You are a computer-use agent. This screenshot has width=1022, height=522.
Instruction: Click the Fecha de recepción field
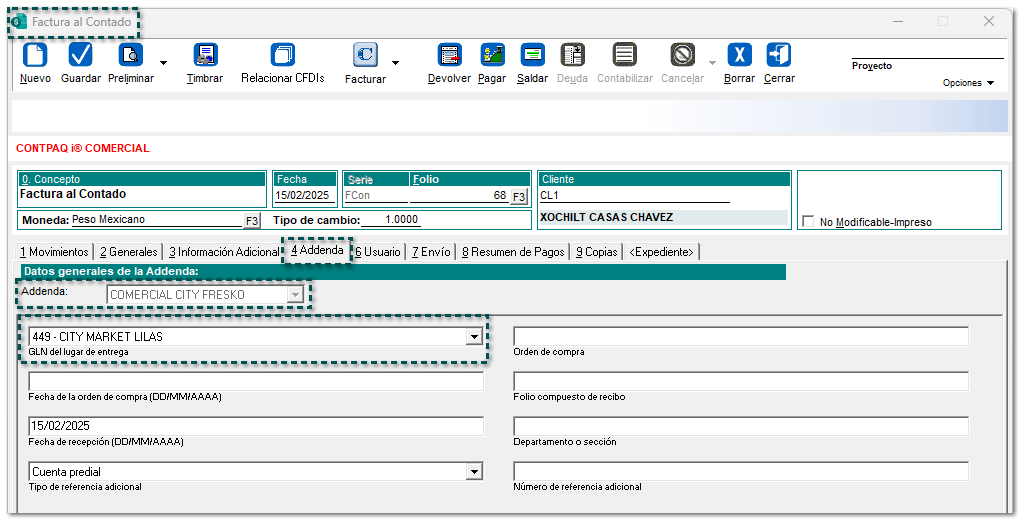tap(255, 426)
